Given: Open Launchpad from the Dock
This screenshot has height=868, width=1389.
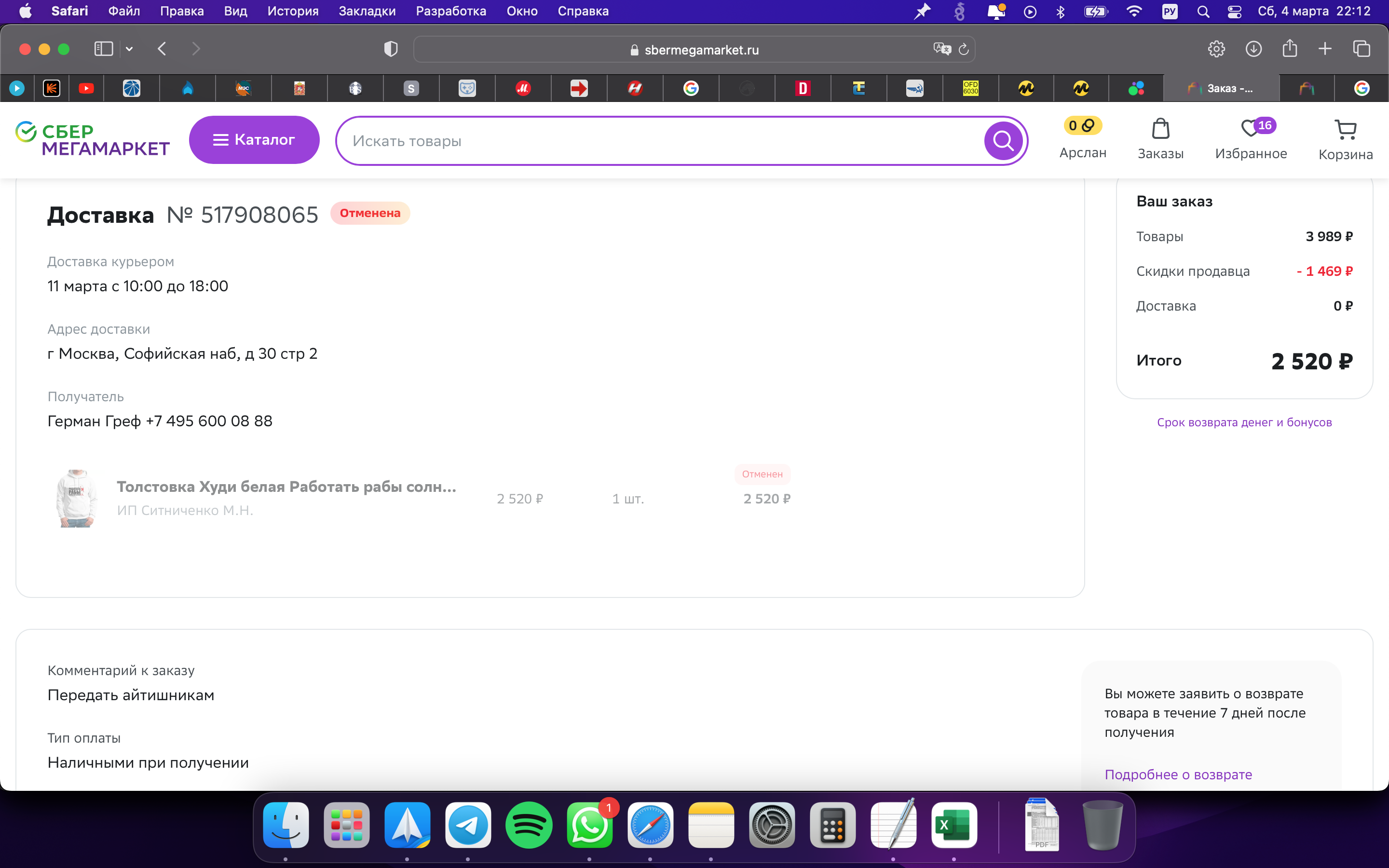Looking at the screenshot, I should point(347,825).
